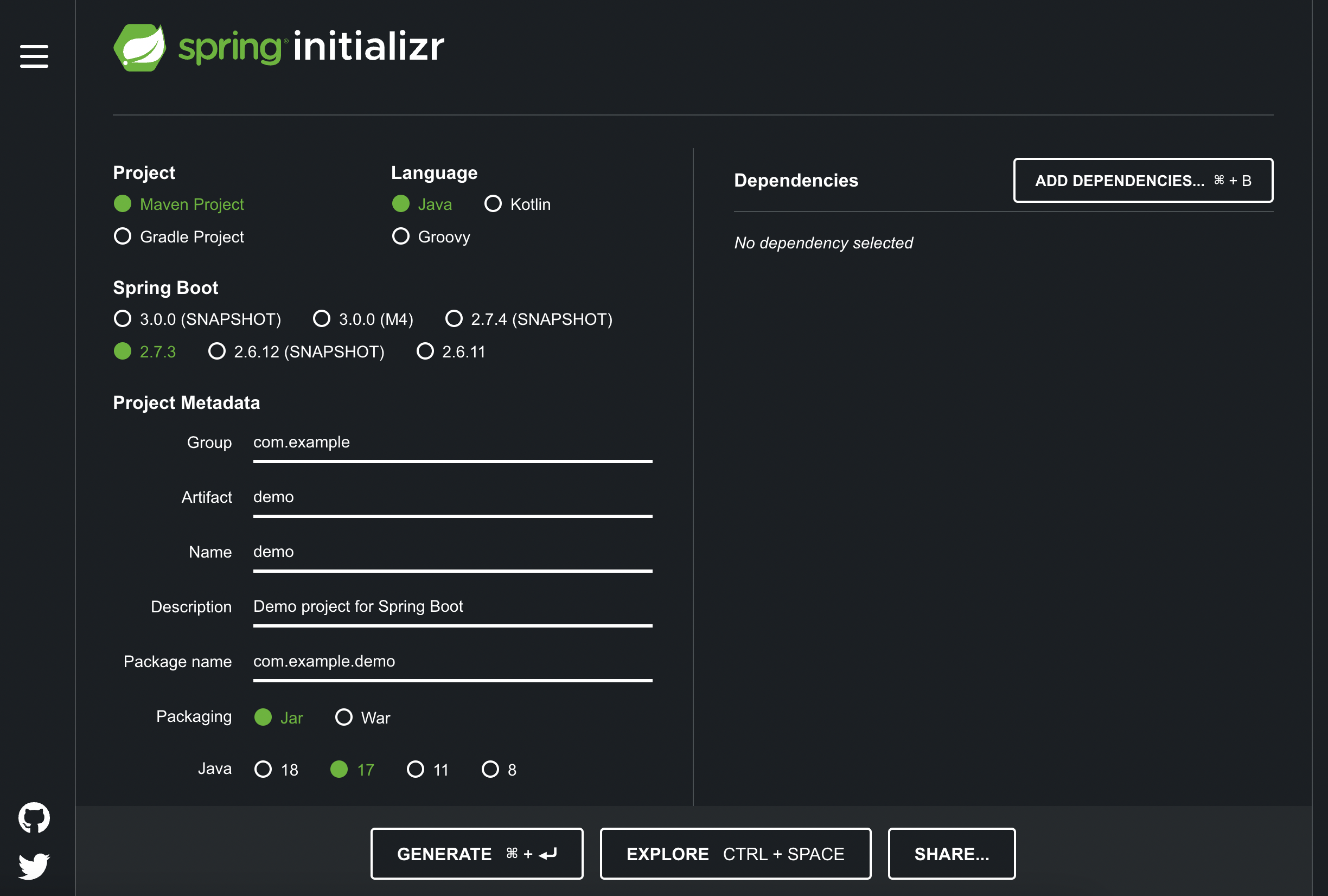This screenshot has width=1328, height=896.
Task: Choose Kotlin as the language
Action: (493, 203)
